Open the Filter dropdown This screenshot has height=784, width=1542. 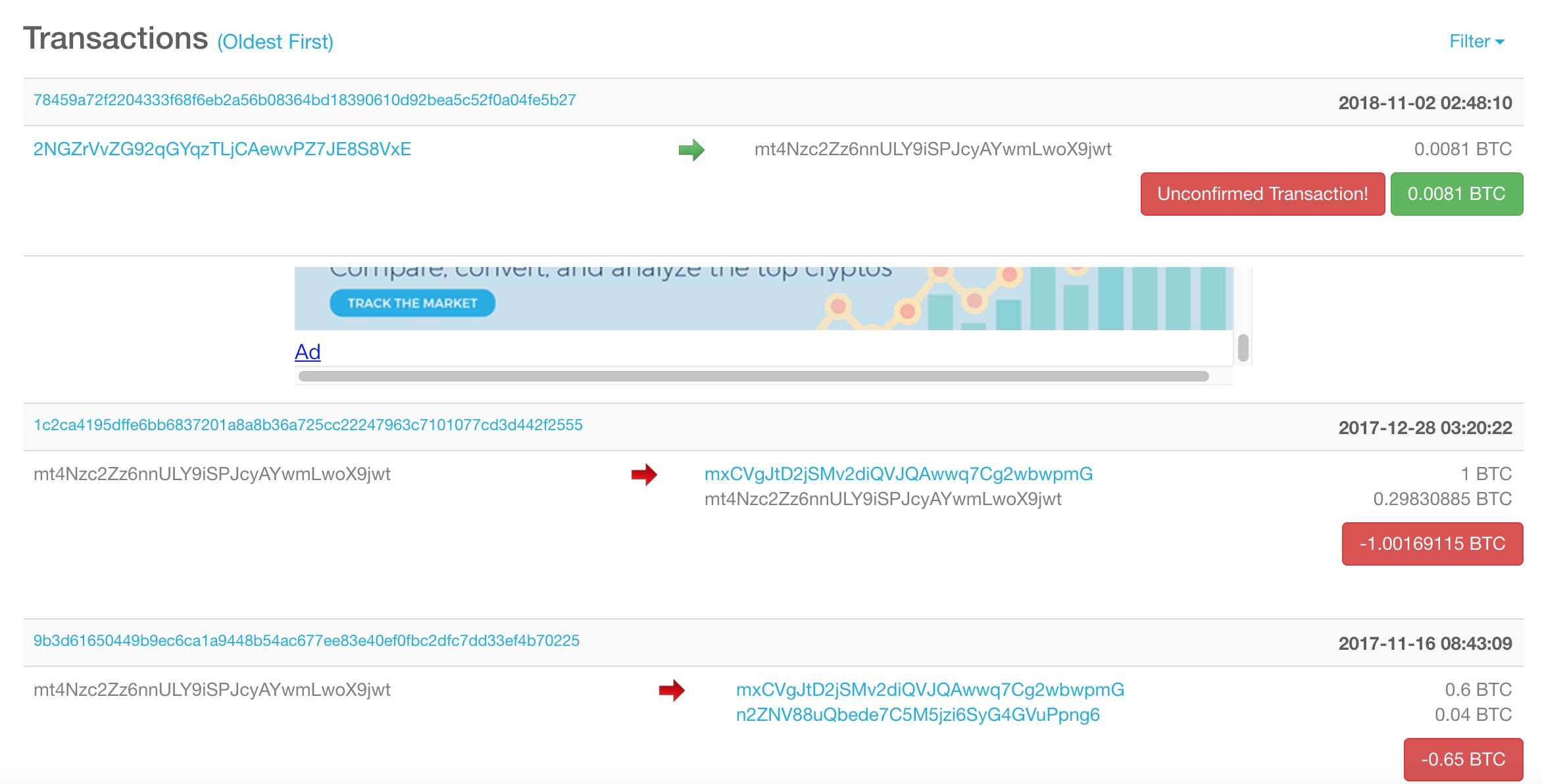pos(1476,41)
